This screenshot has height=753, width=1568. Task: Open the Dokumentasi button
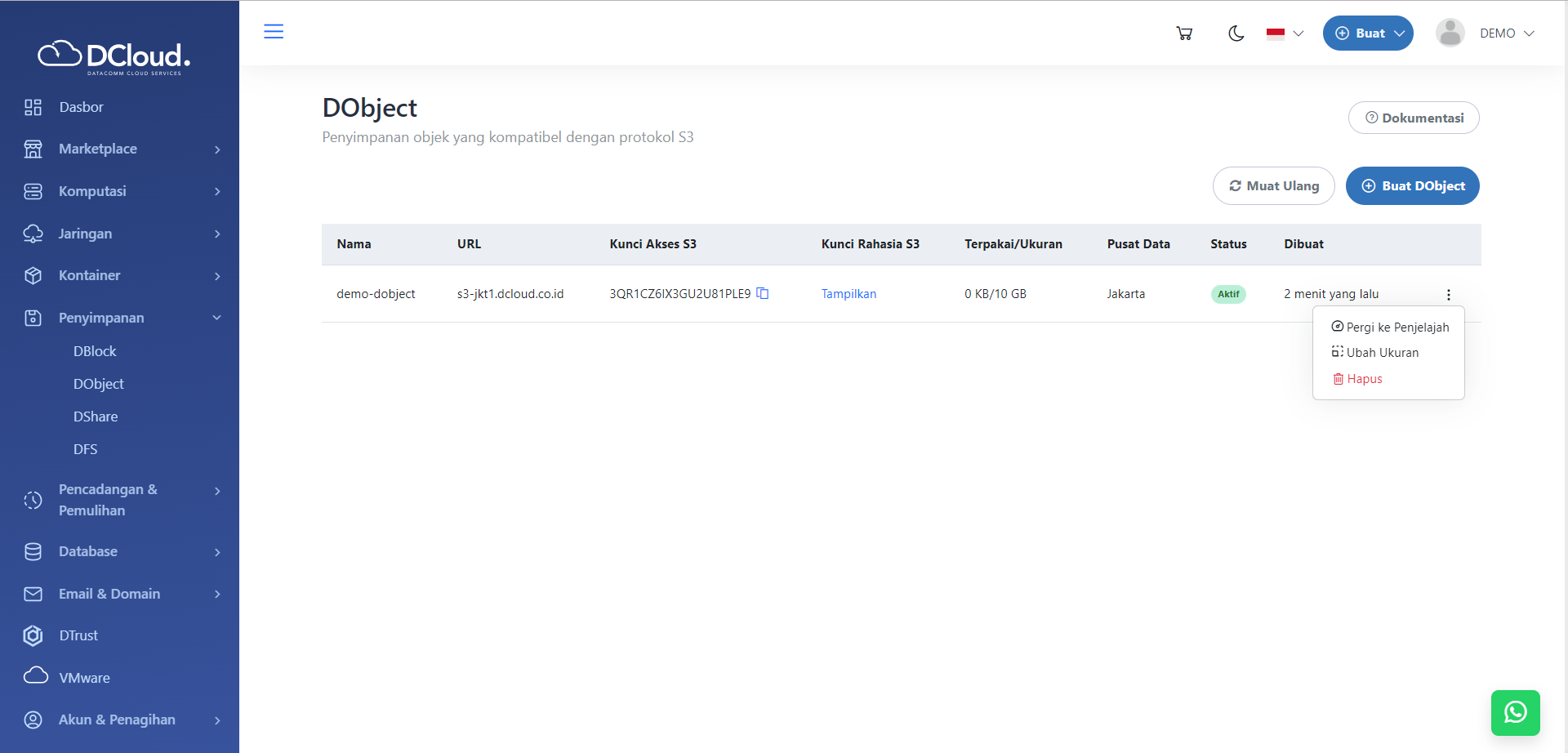(1414, 118)
